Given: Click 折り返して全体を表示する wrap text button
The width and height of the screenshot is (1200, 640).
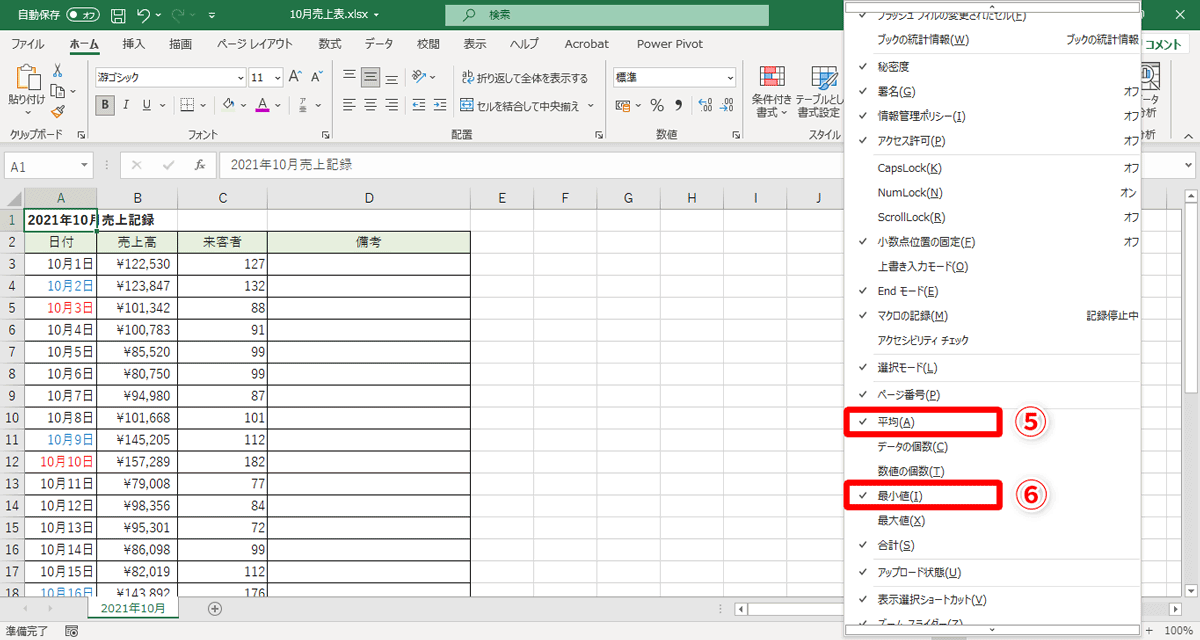Looking at the screenshot, I should tap(525, 77).
